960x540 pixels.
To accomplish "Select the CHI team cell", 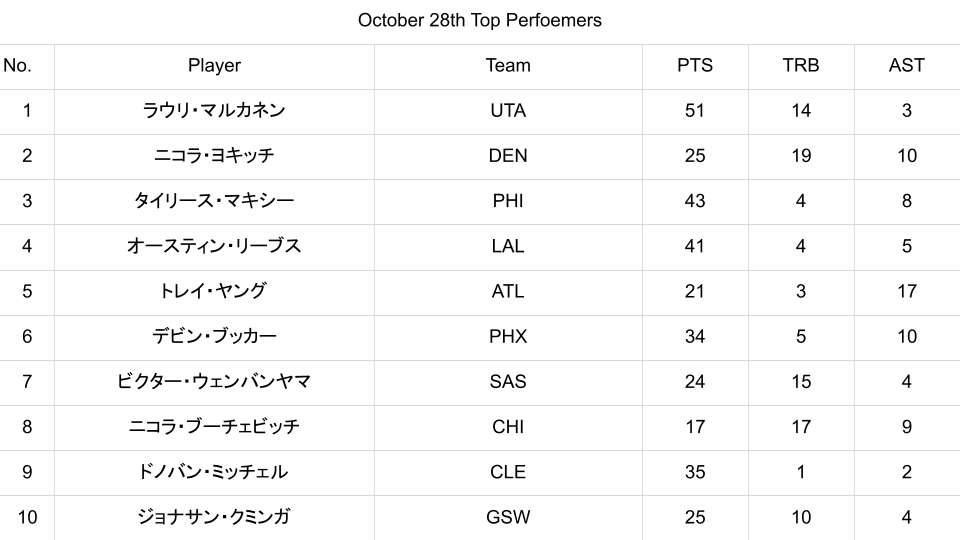I will click(x=508, y=427).
